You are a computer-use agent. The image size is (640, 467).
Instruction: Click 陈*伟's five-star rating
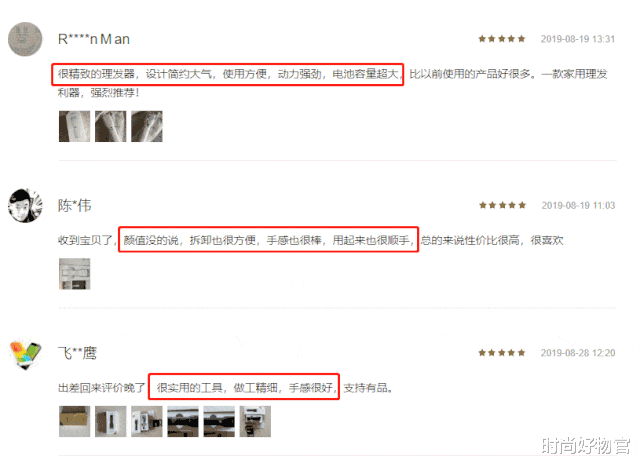click(502, 205)
